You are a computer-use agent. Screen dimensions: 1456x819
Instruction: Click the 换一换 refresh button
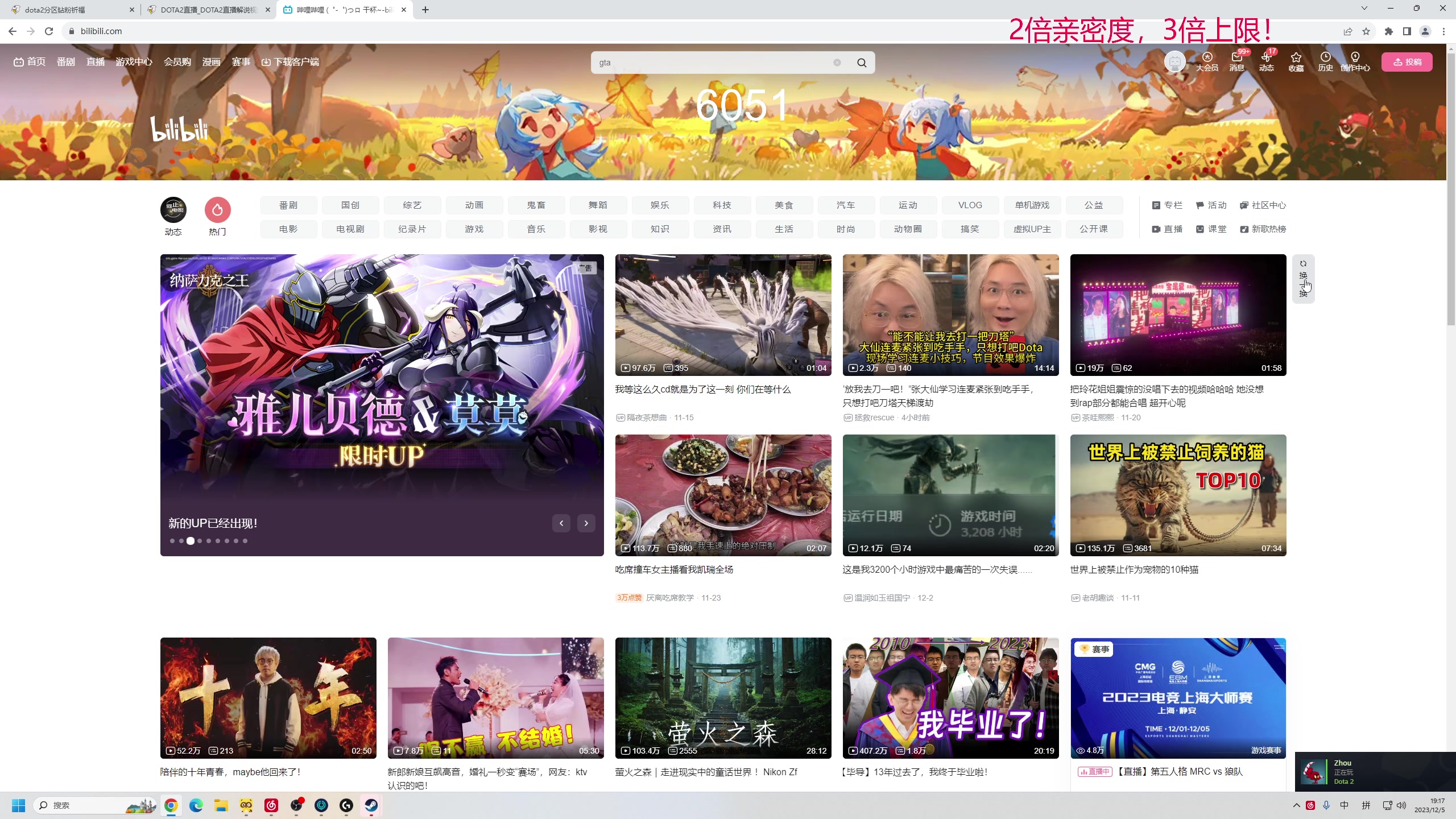tap(1303, 279)
